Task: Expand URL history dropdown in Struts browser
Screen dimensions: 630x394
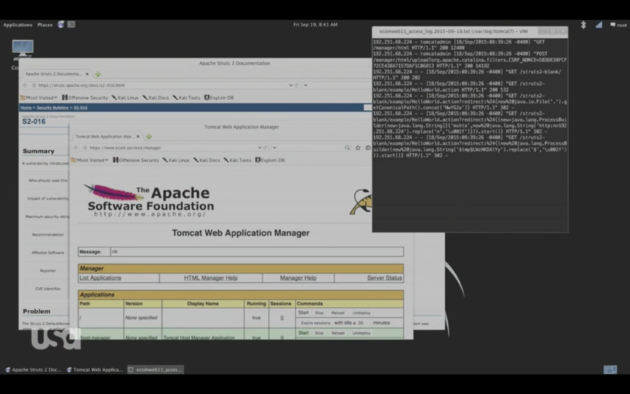Action: (290, 85)
